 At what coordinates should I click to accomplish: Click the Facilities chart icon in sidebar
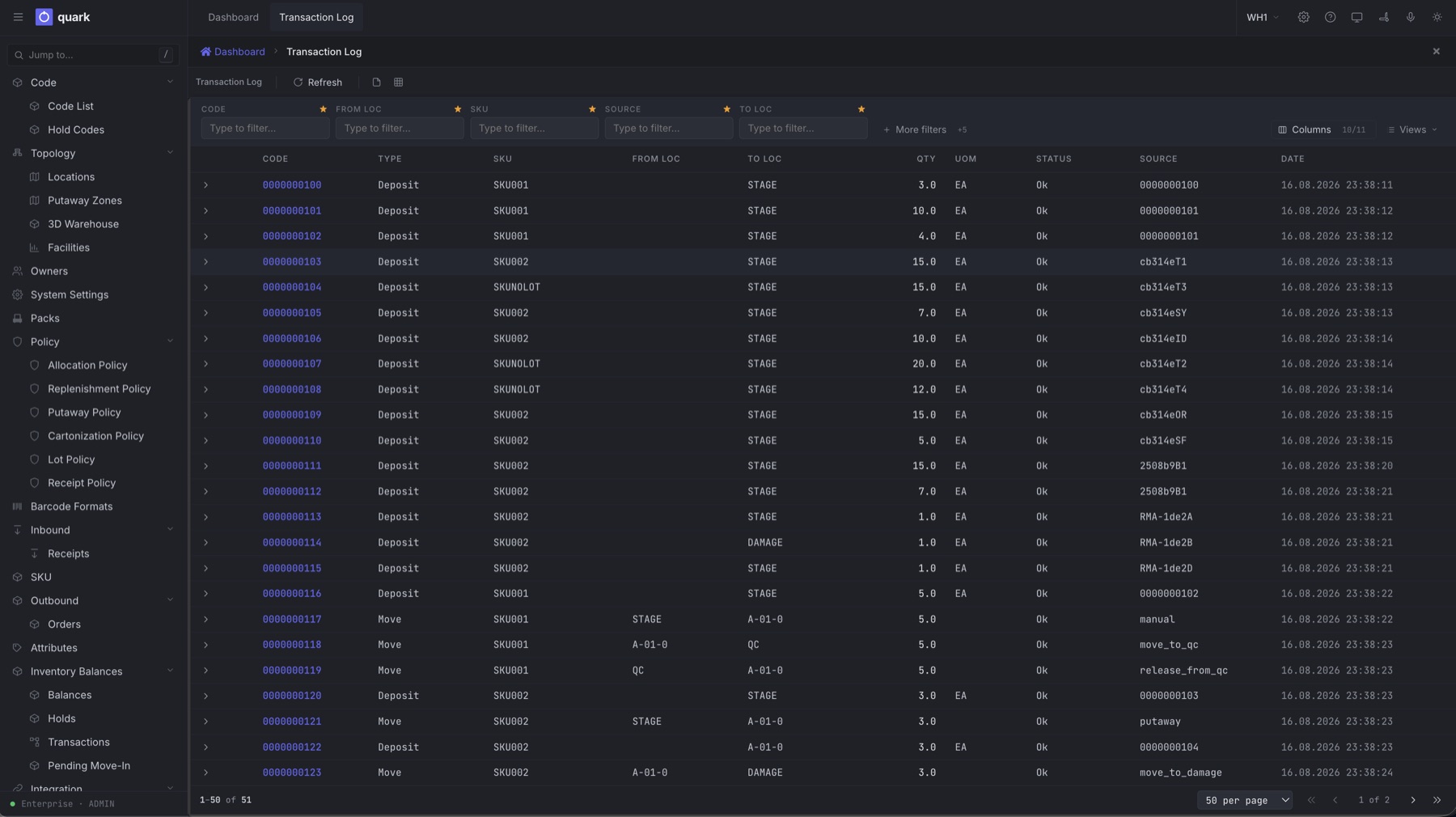[34, 248]
